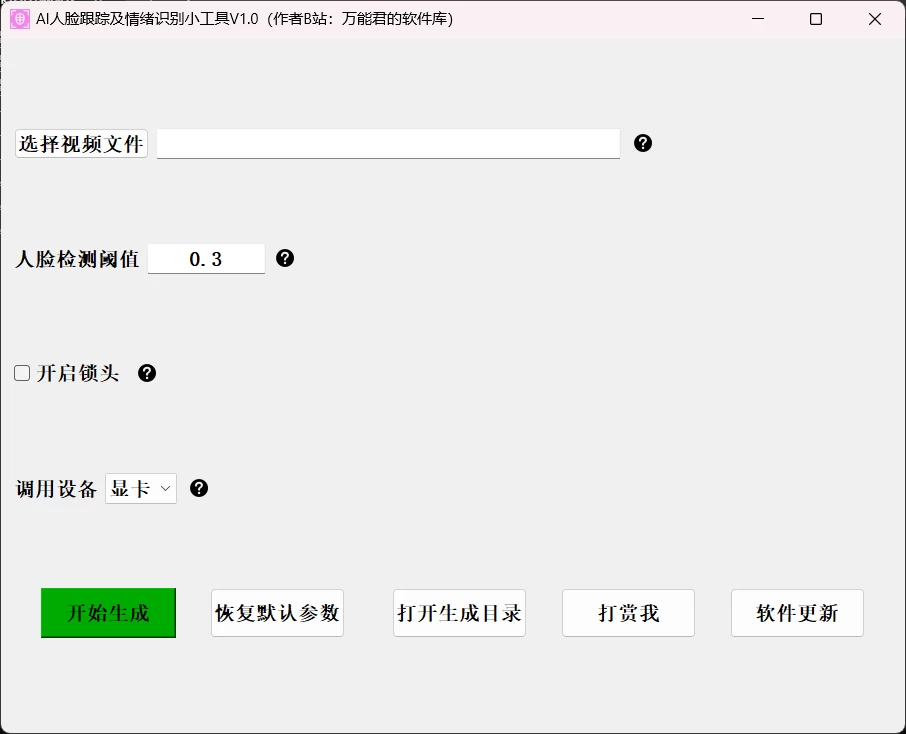Click 恢复默认参数 to reset parameters
Image resolution: width=906 pixels, height=734 pixels.
pyautogui.click(x=277, y=613)
